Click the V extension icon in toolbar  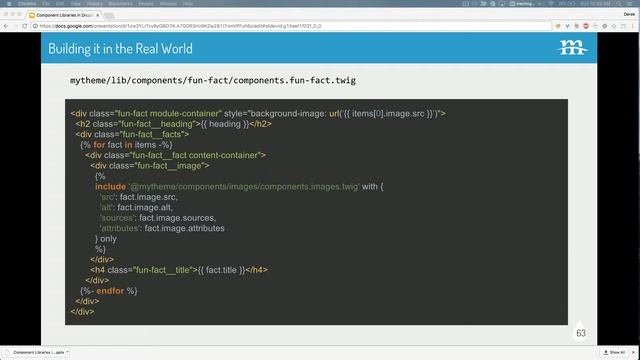pos(567,26)
